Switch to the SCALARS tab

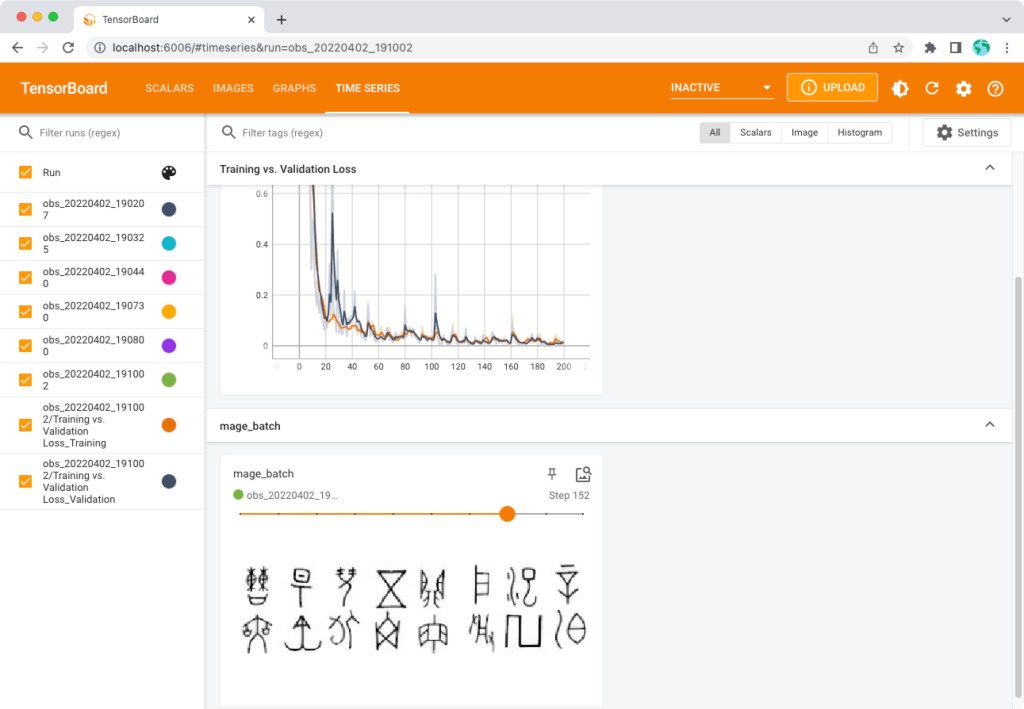click(169, 88)
